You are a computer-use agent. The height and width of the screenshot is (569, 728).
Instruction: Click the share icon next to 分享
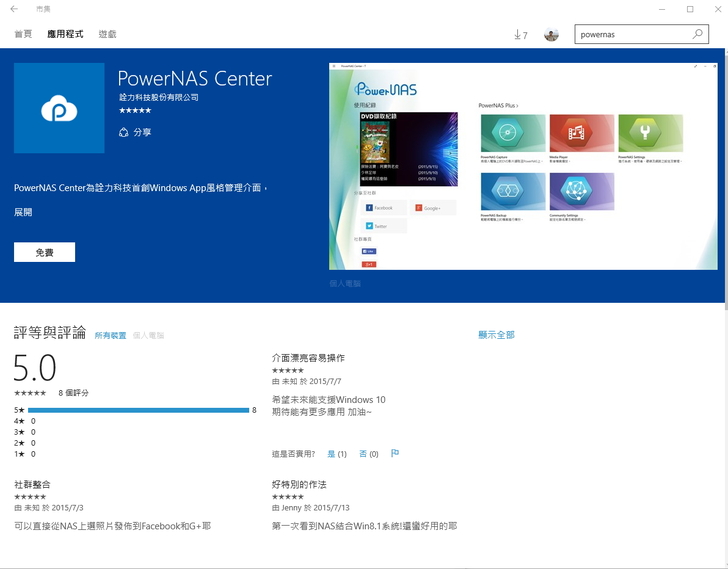coord(123,132)
